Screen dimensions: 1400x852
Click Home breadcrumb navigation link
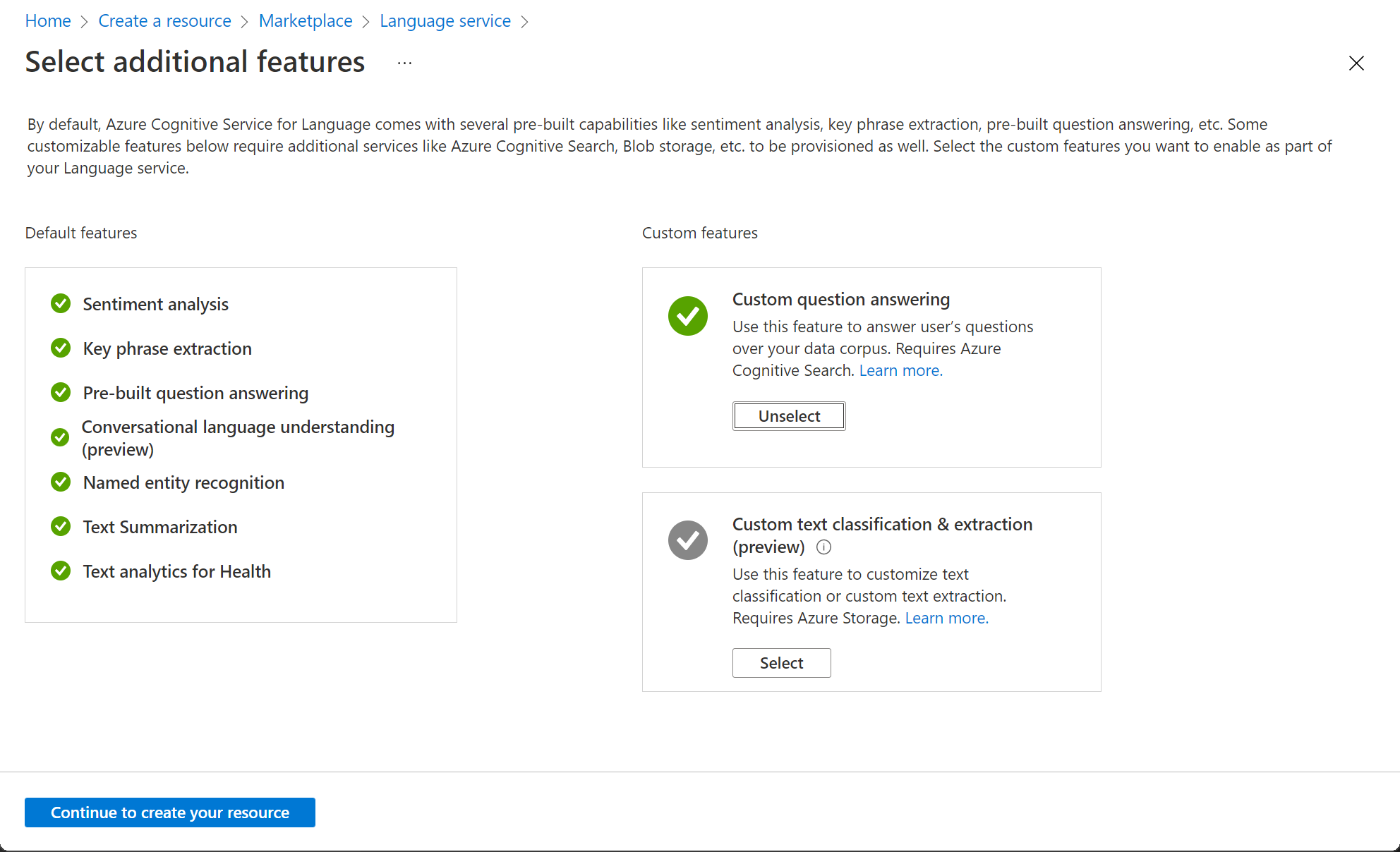tap(48, 19)
